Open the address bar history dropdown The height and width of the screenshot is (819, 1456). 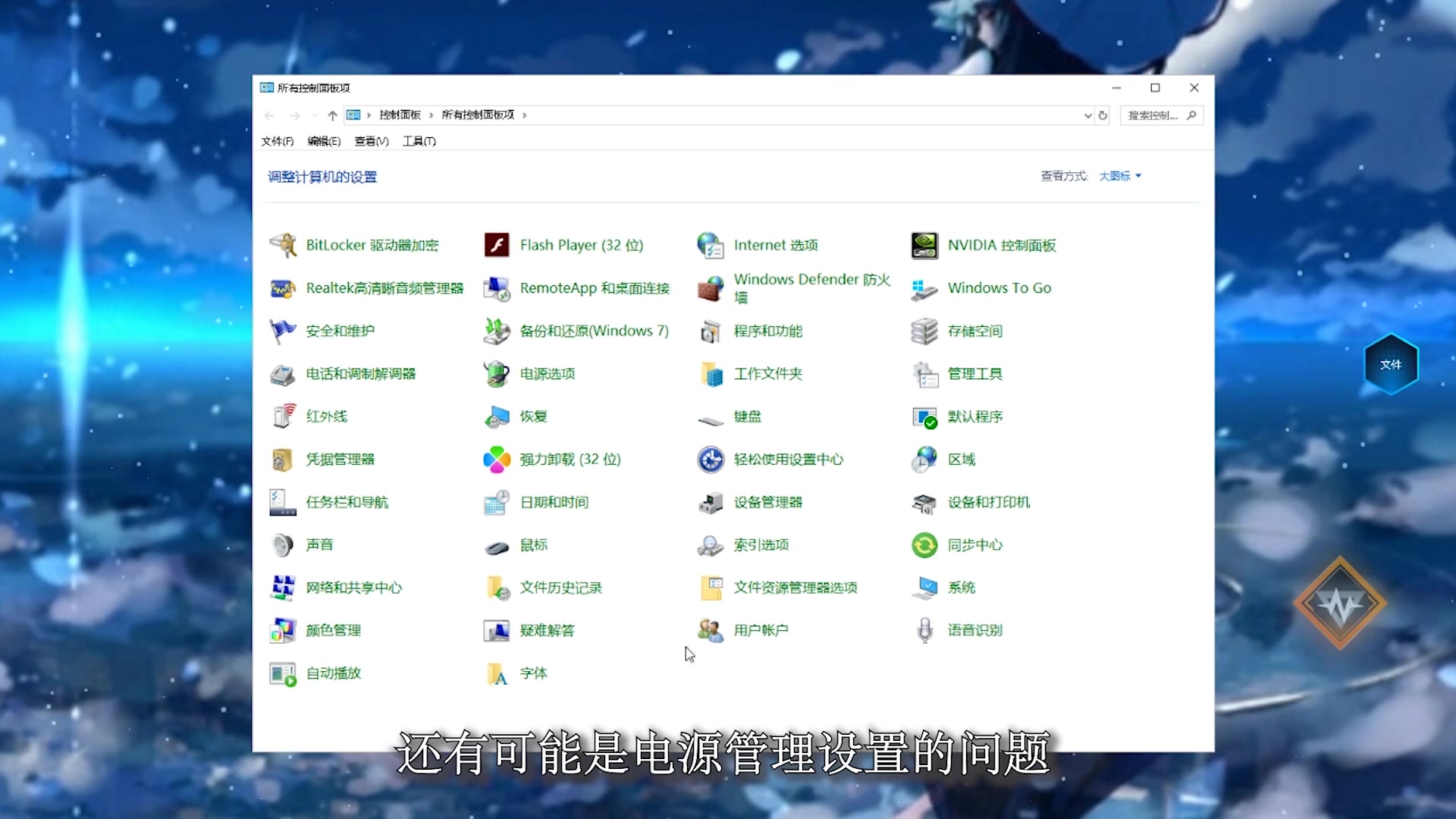(x=1087, y=115)
